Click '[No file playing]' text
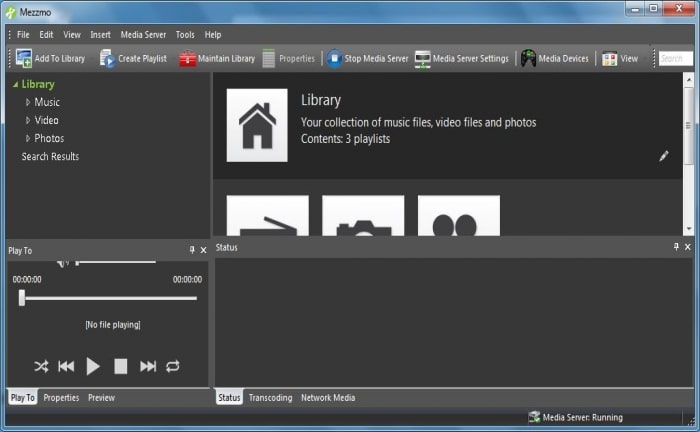 (113, 324)
